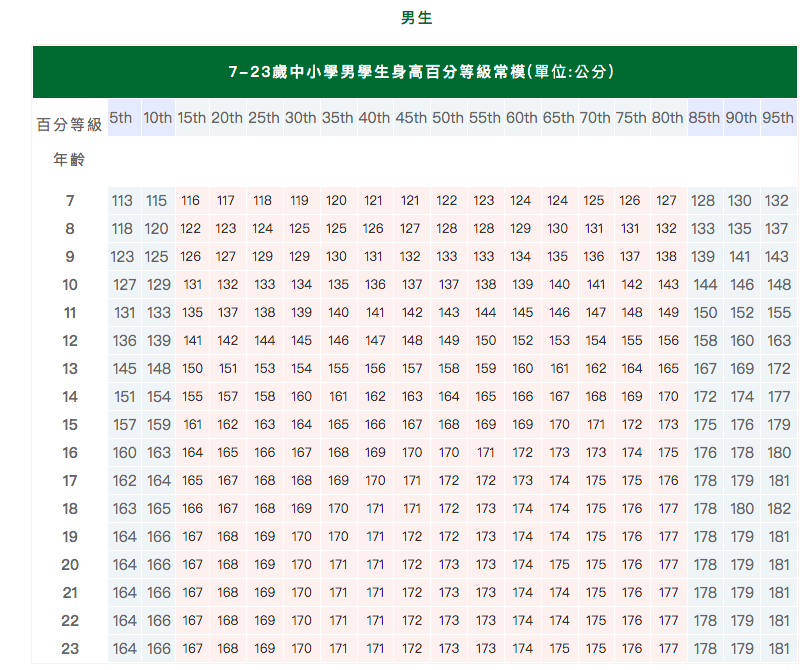Click the age 10 row label
This screenshot has width=812, height=670.
70,285
